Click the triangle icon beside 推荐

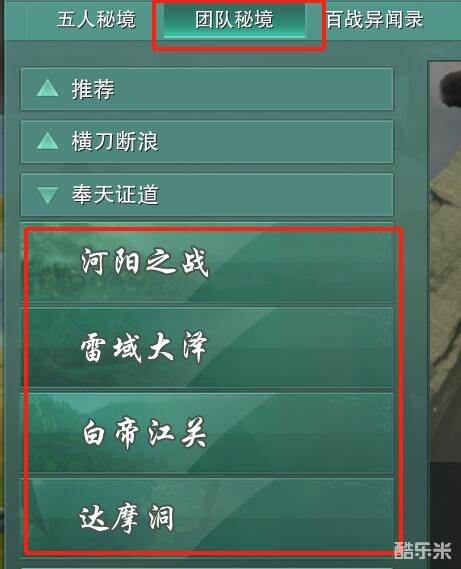(48, 88)
